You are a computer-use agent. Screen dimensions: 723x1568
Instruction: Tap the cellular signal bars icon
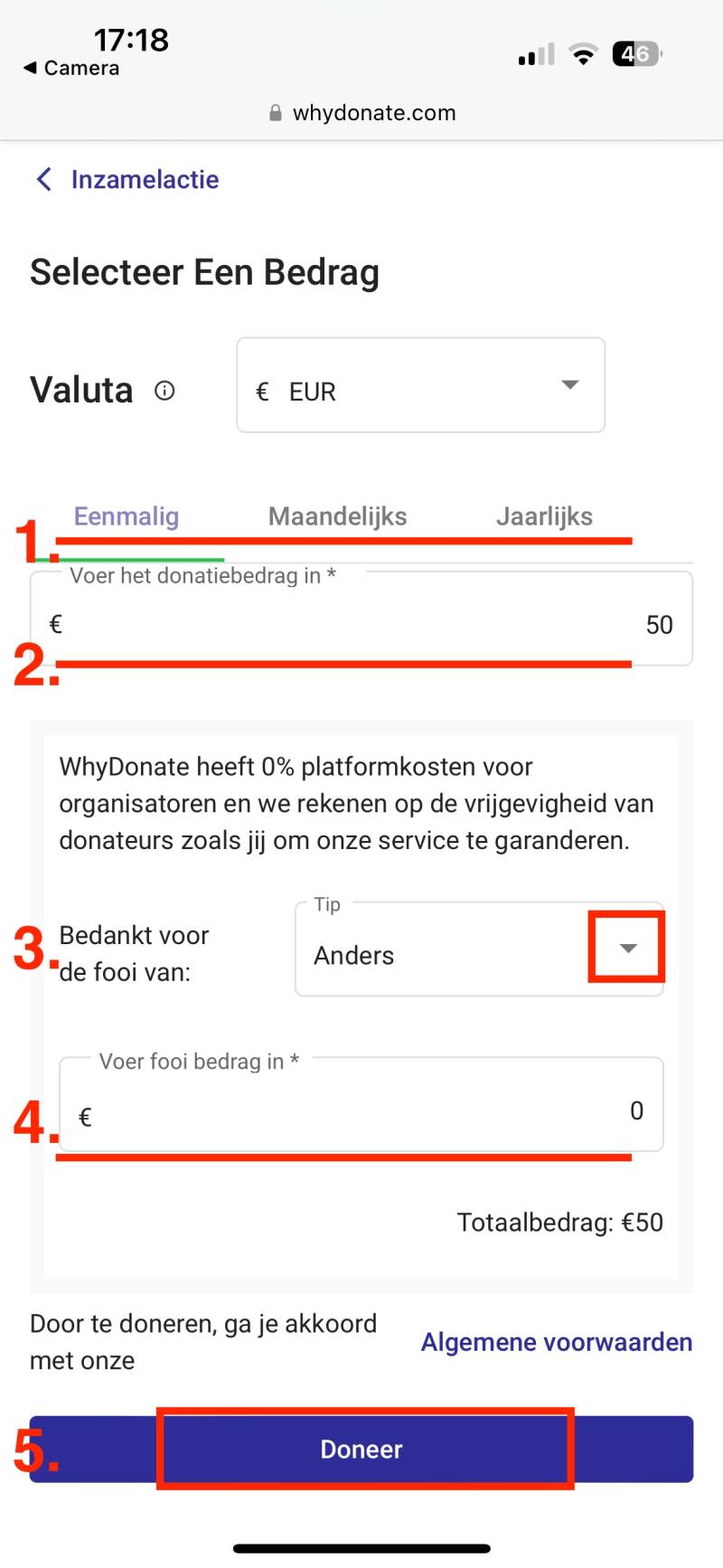click(x=536, y=56)
